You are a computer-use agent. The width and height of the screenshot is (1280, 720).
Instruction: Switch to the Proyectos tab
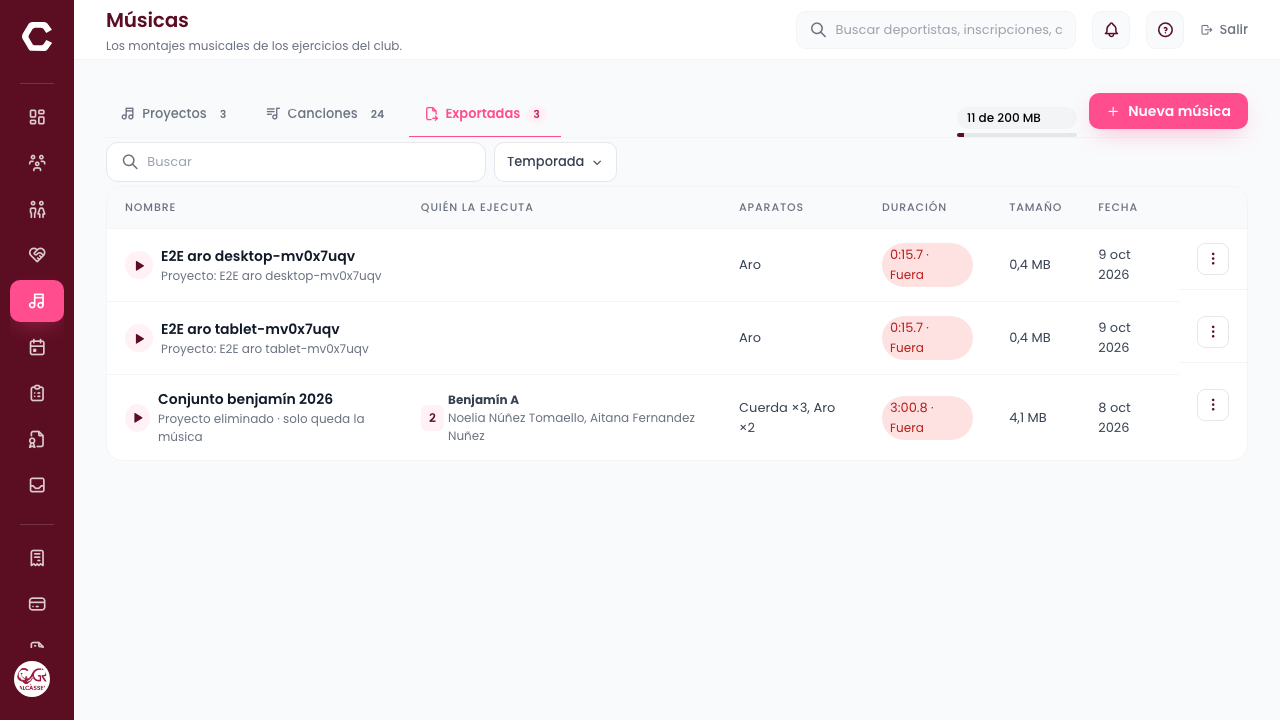[x=174, y=114]
